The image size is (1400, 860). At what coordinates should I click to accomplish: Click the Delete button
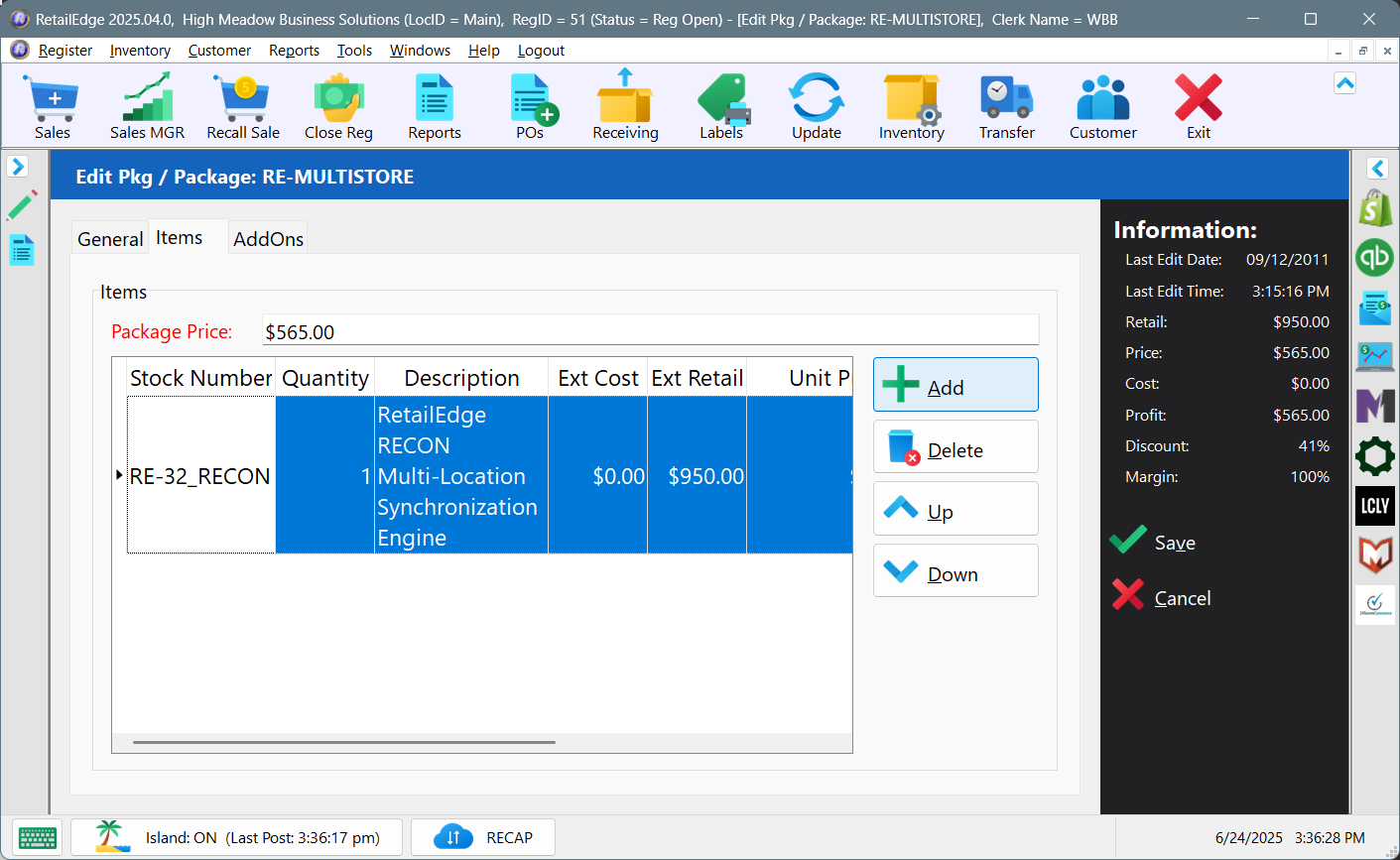click(955, 446)
